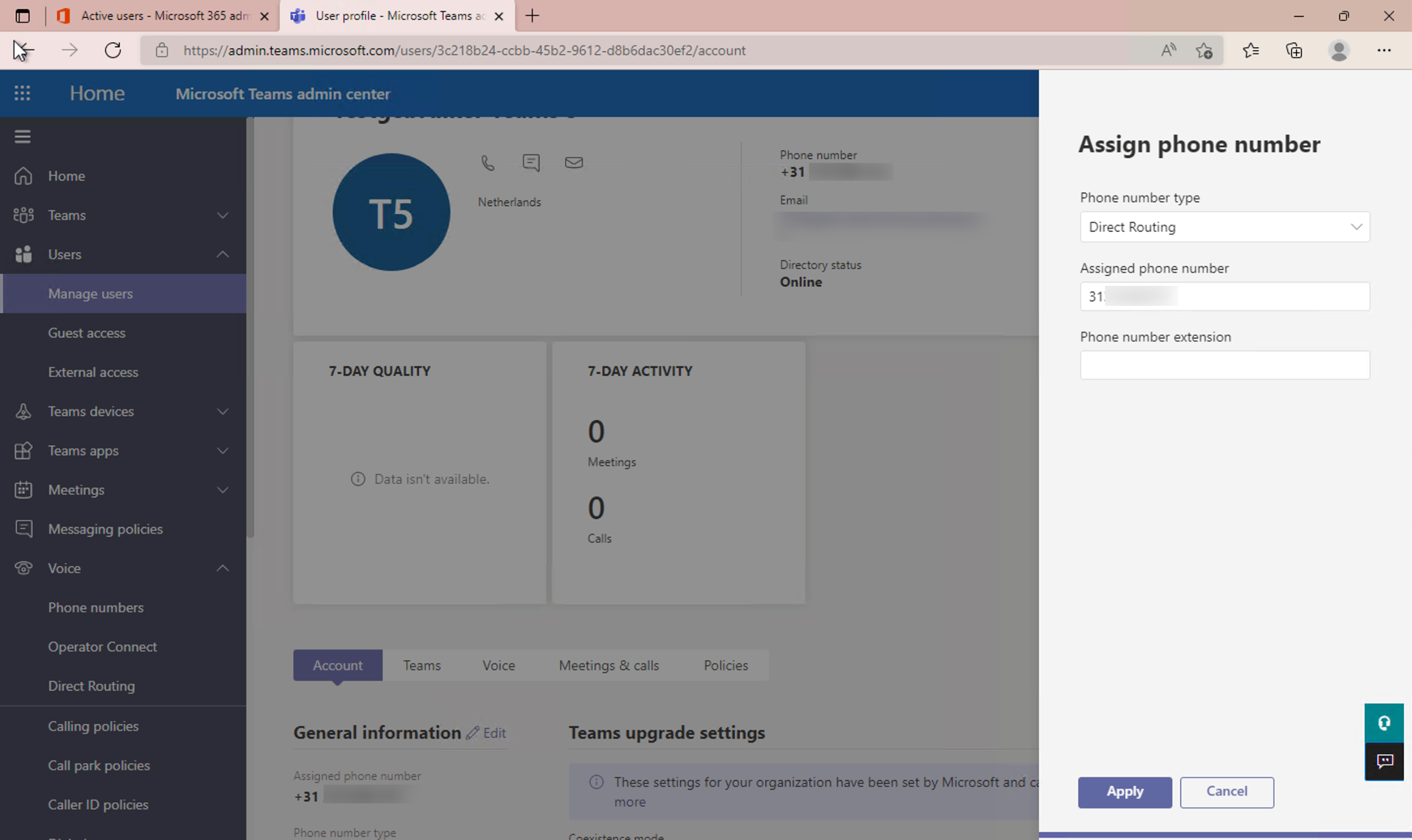Edit General information link
Image resolution: width=1412 pixels, height=840 pixels.
point(486,733)
